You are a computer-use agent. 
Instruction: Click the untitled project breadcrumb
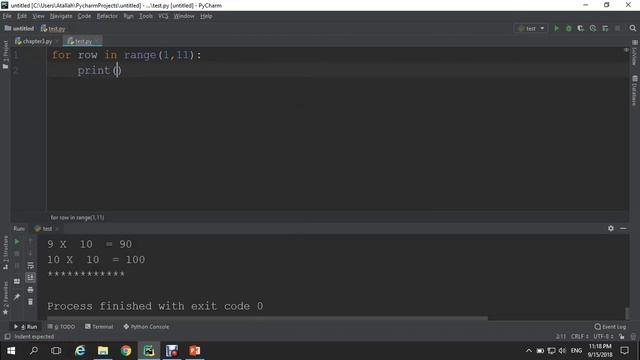point(19,29)
